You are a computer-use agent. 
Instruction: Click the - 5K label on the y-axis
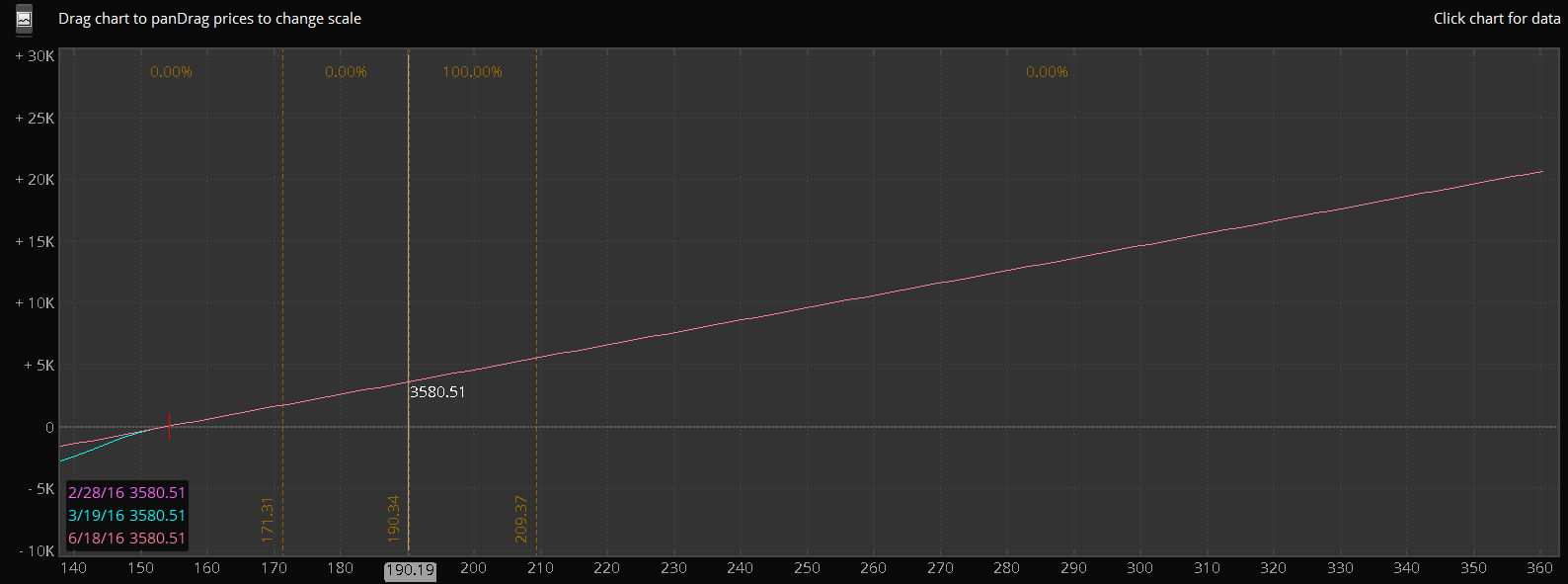pyautogui.click(x=40, y=489)
